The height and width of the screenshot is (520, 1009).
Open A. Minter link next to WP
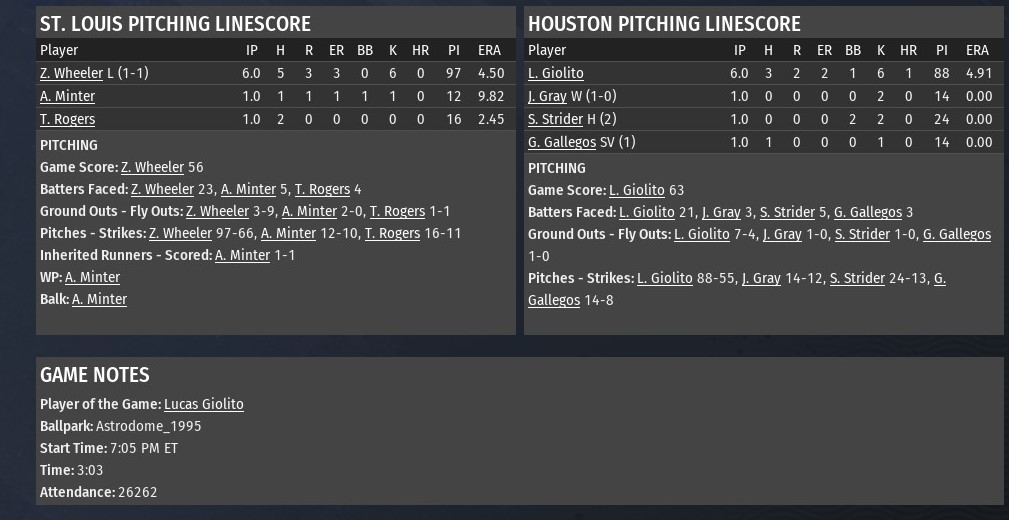pyautogui.click(x=92, y=277)
